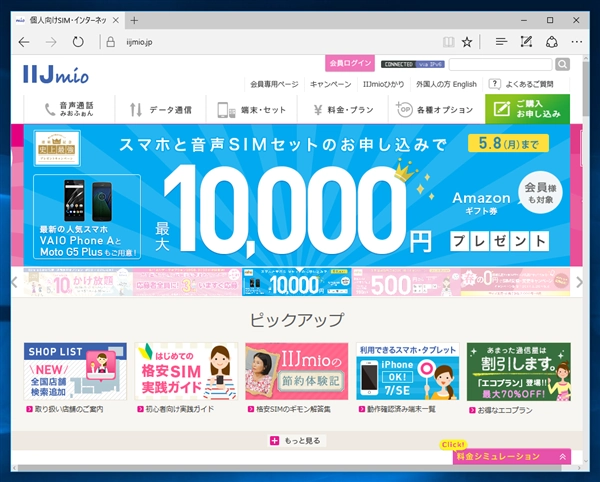Click the site search magnifier button

(x=562, y=64)
